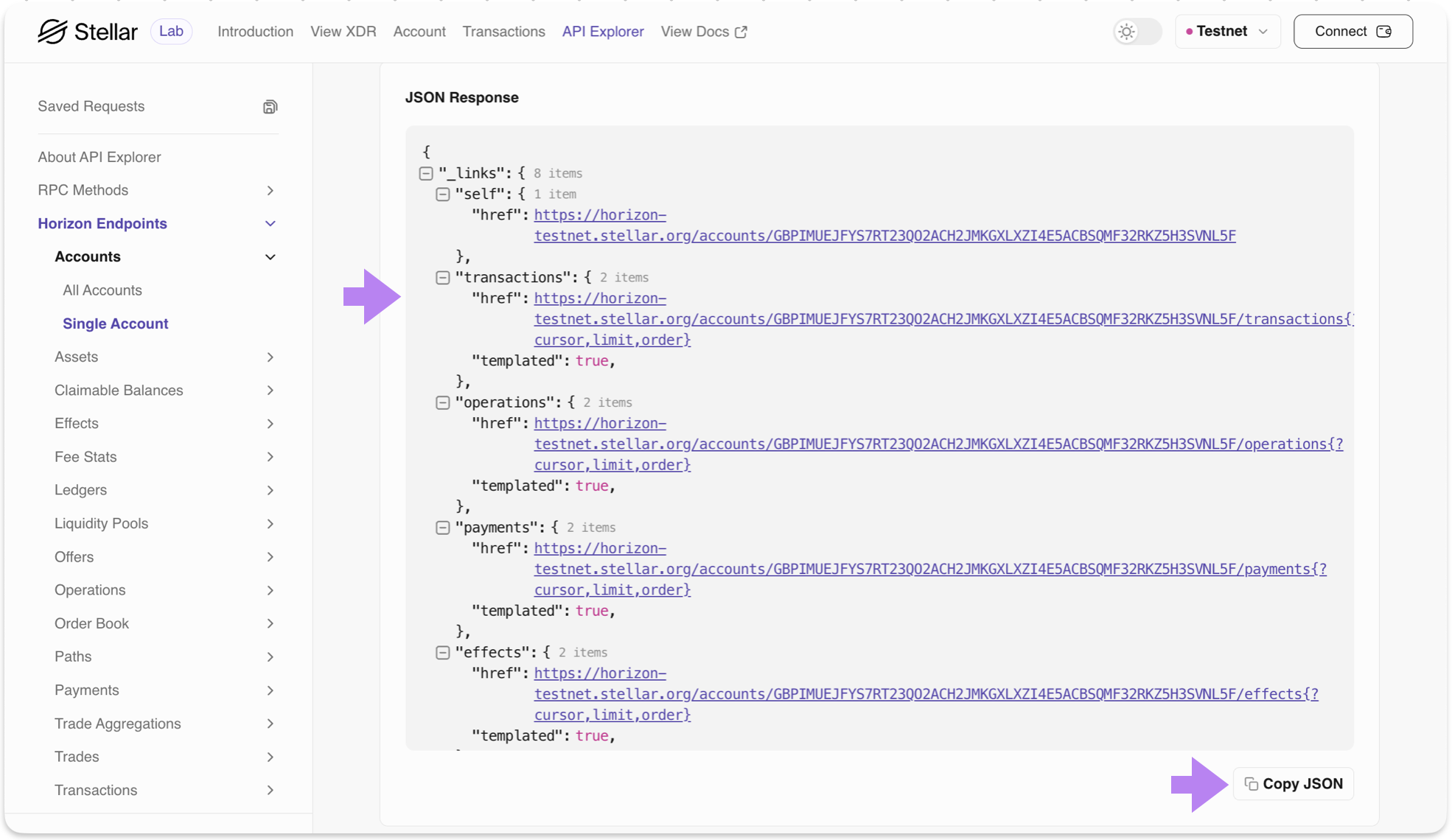The image size is (1452, 840).
Task: Open the transactions href link
Action: click(943, 319)
